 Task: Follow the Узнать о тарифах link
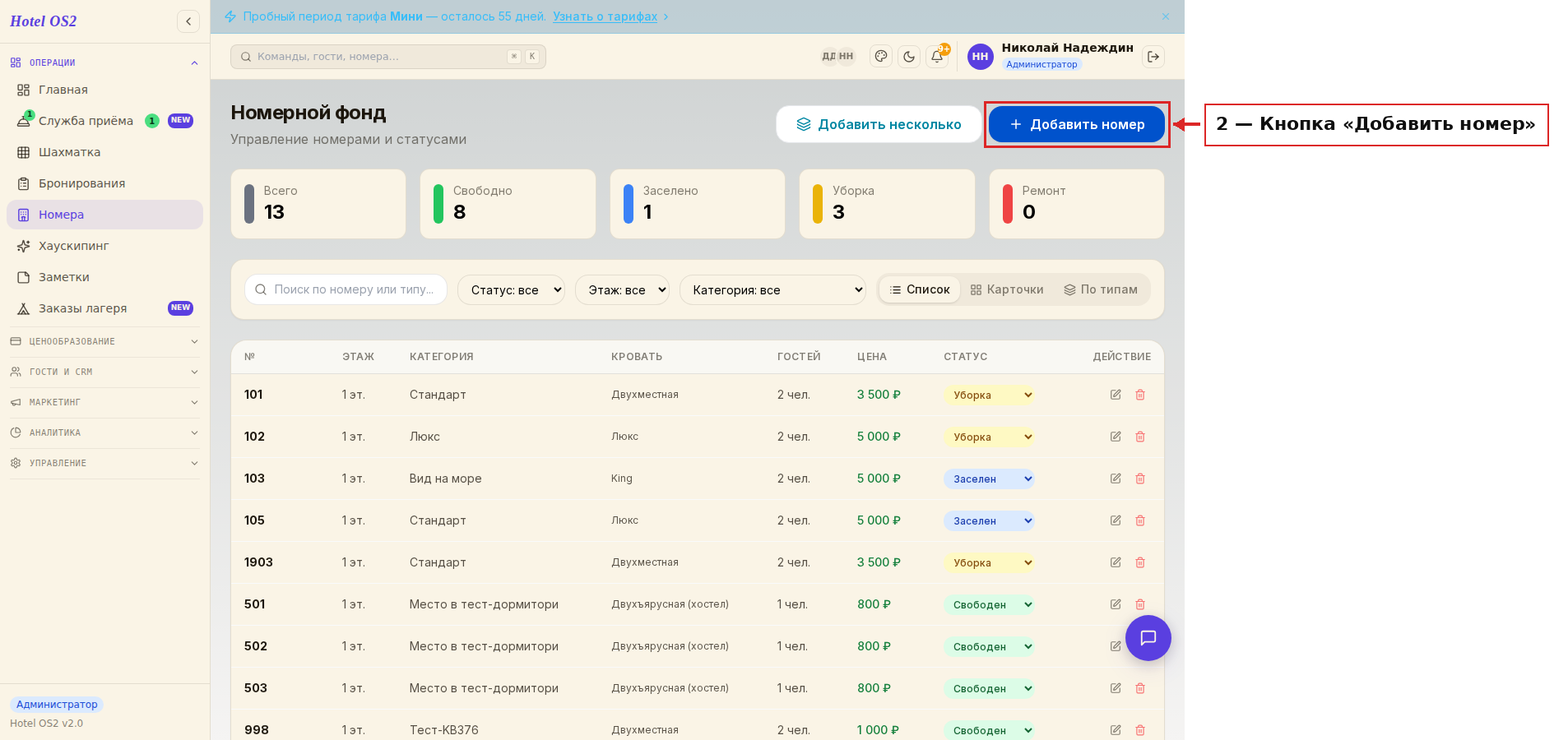(605, 16)
